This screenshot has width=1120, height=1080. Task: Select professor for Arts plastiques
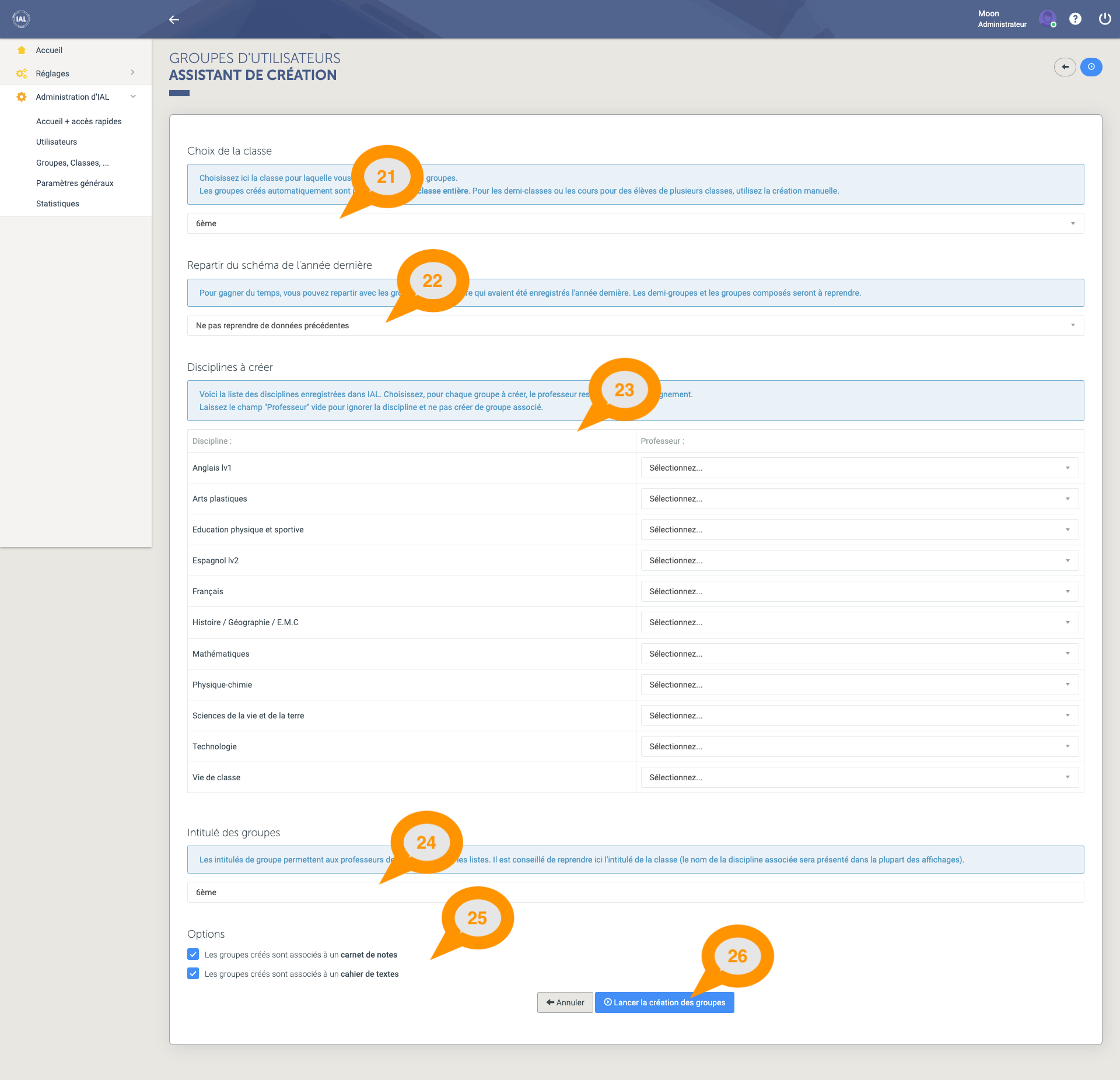859,499
